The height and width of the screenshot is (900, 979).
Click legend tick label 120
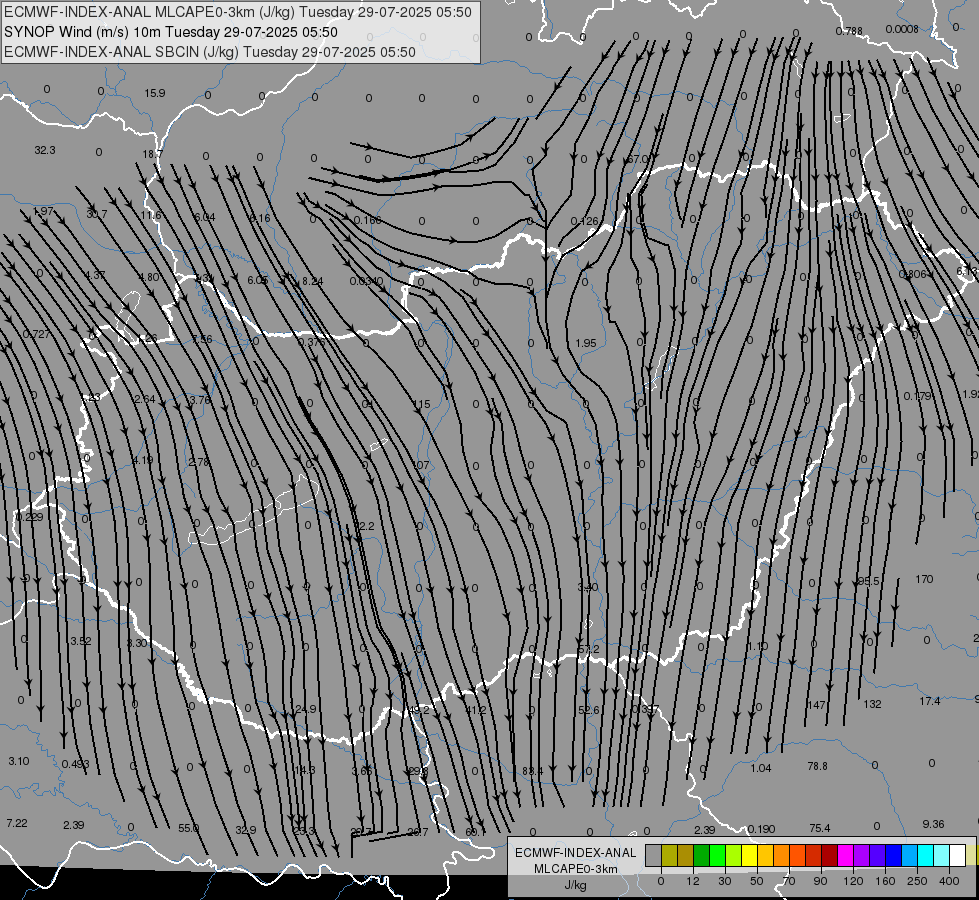click(x=853, y=881)
